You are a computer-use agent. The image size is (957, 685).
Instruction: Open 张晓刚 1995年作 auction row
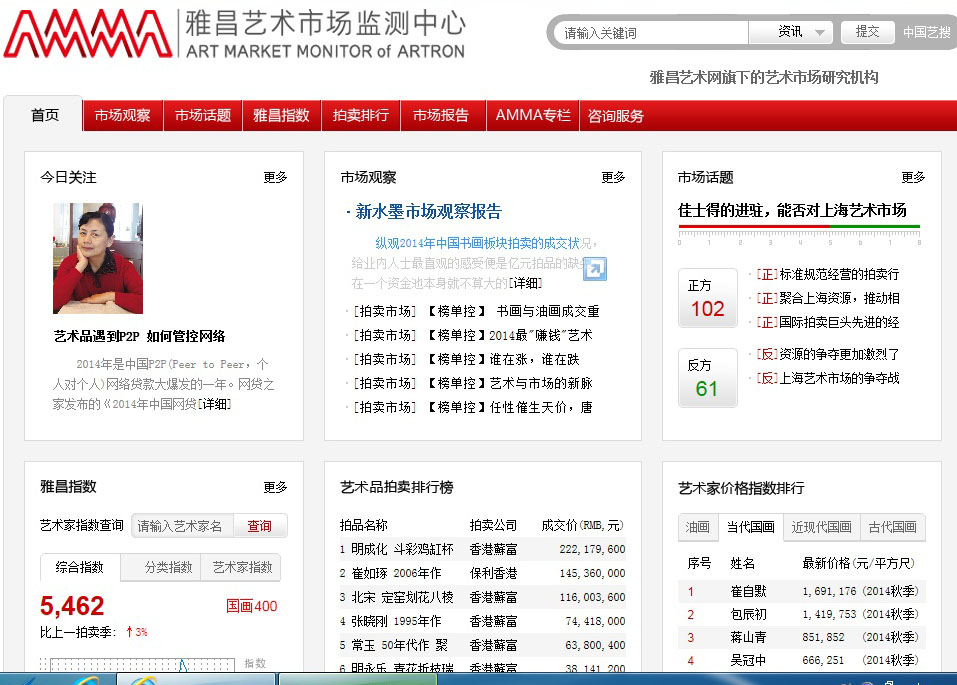(x=482, y=621)
